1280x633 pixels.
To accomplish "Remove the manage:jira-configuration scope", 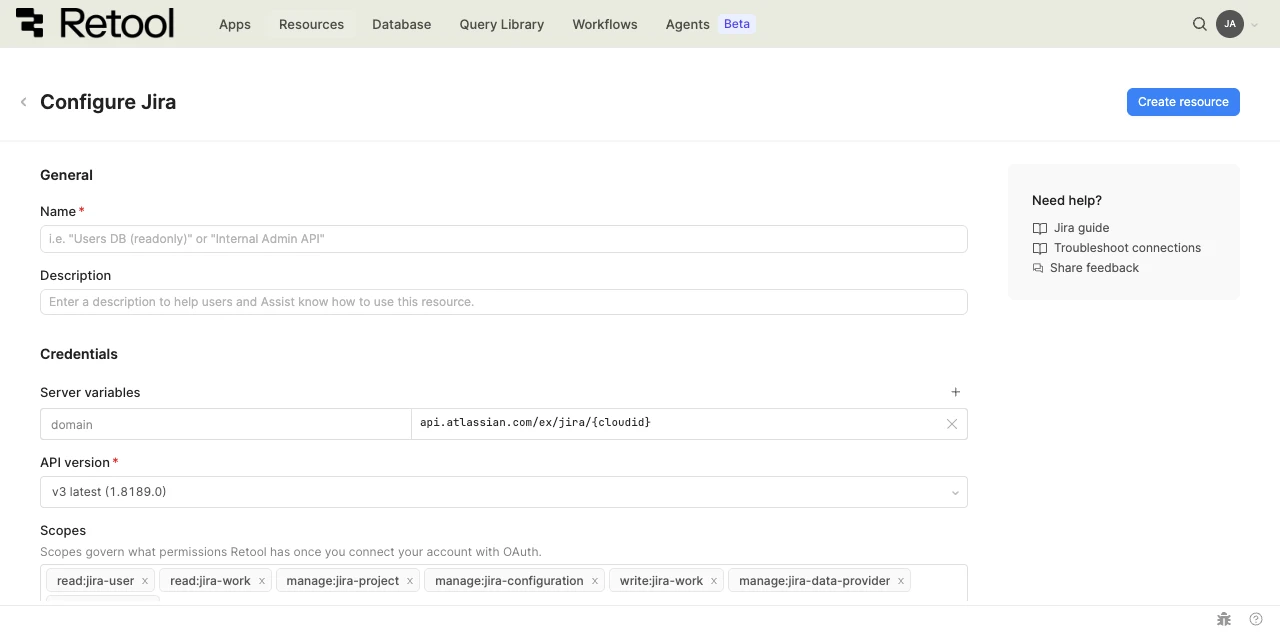I will [x=594, y=581].
